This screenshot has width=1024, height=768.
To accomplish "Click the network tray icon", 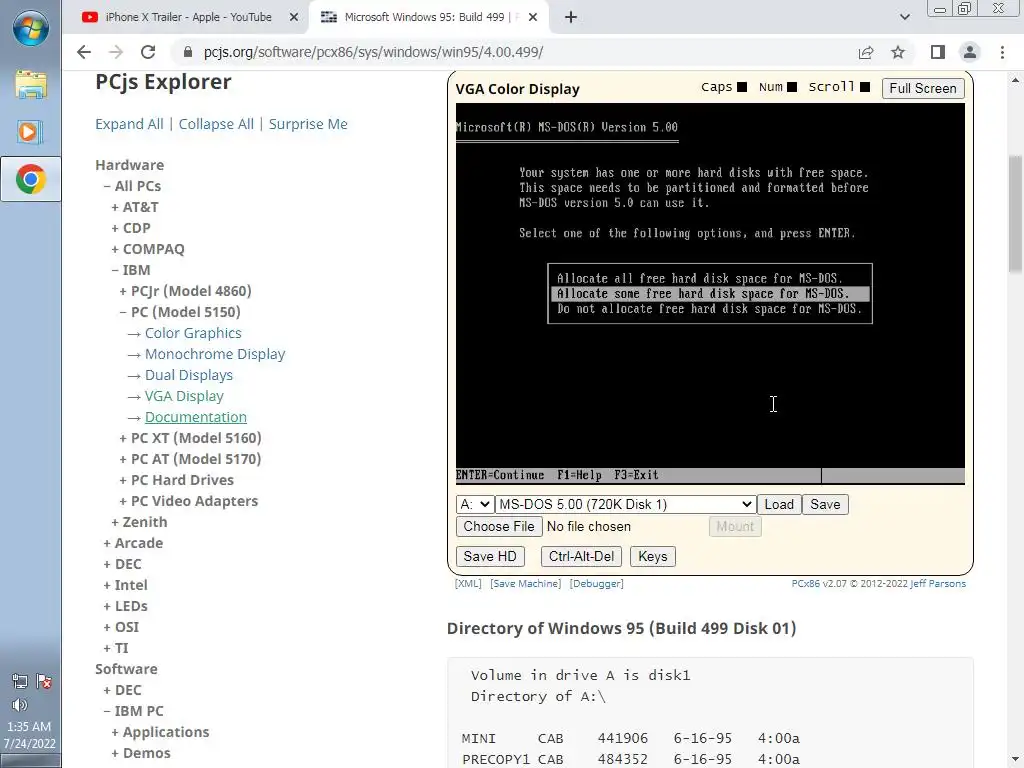I will coord(20,682).
